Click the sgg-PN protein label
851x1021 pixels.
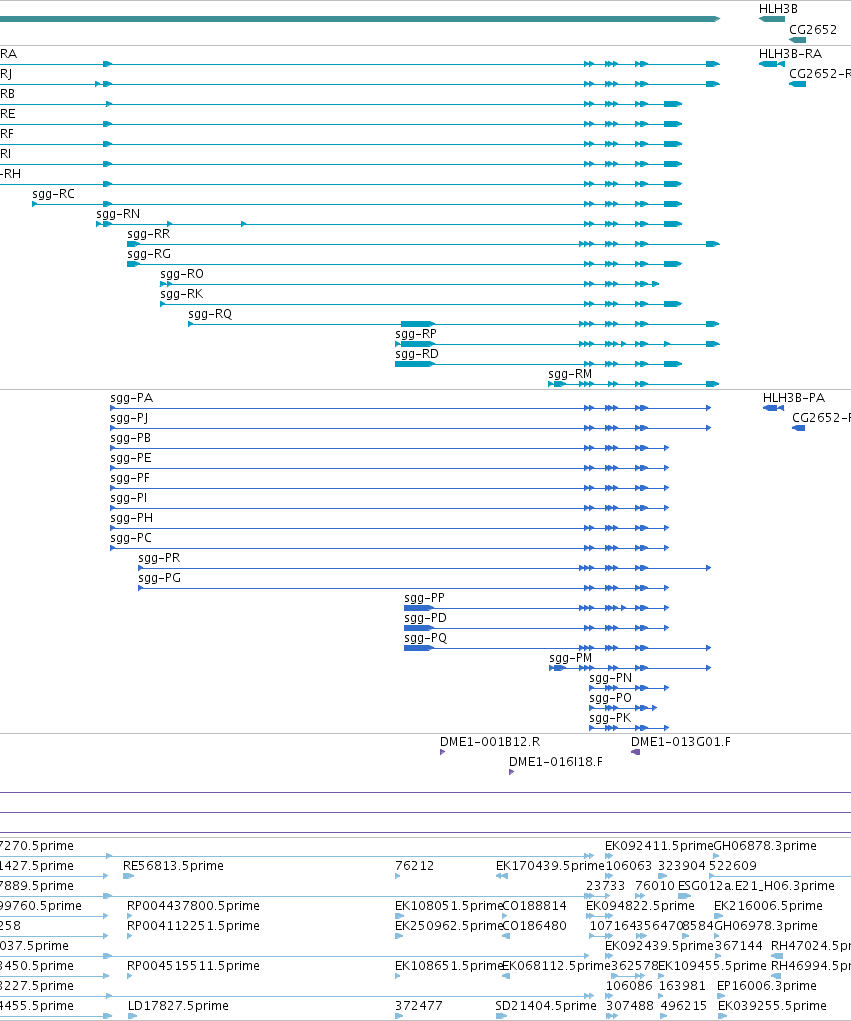click(x=611, y=678)
